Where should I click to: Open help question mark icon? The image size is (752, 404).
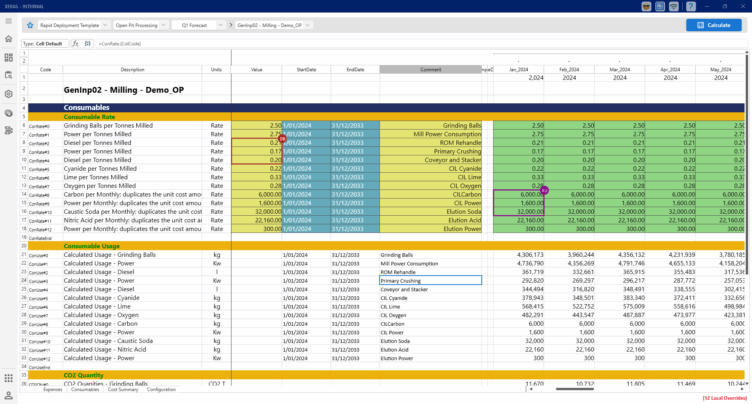point(691,6)
